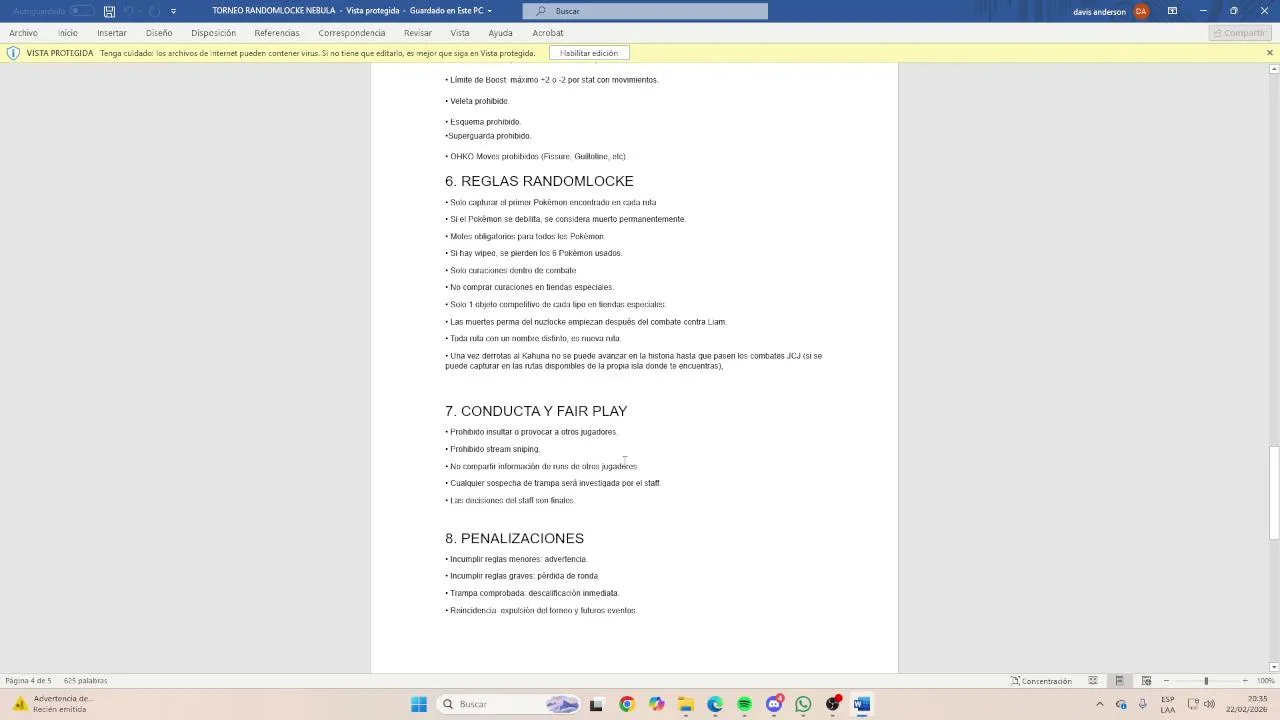Image resolution: width=1280 pixels, height=720 pixels.
Task: Enable Concentración focus mode
Action: click(1041, 681)
